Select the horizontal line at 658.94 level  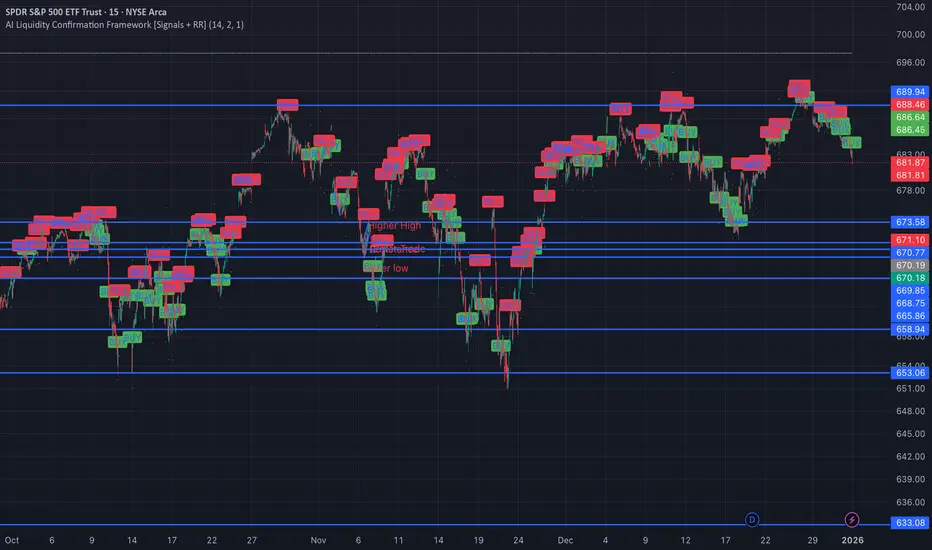point(445,329)
